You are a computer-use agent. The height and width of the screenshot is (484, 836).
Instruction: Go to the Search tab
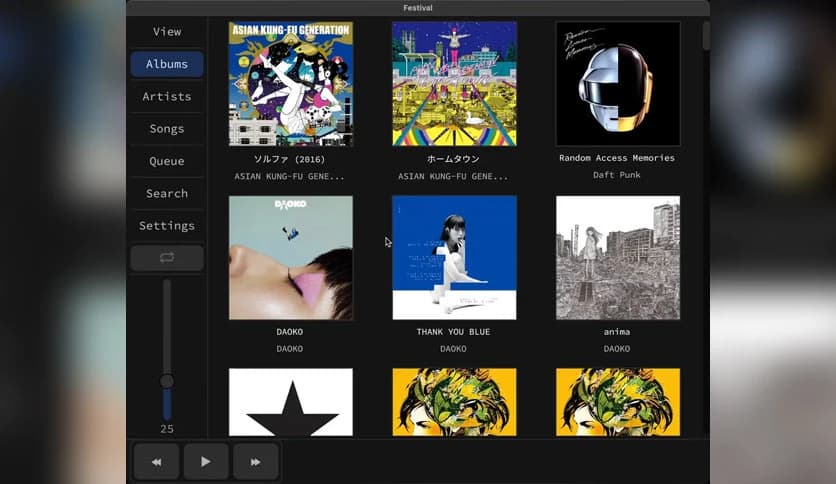click(167, 193)
